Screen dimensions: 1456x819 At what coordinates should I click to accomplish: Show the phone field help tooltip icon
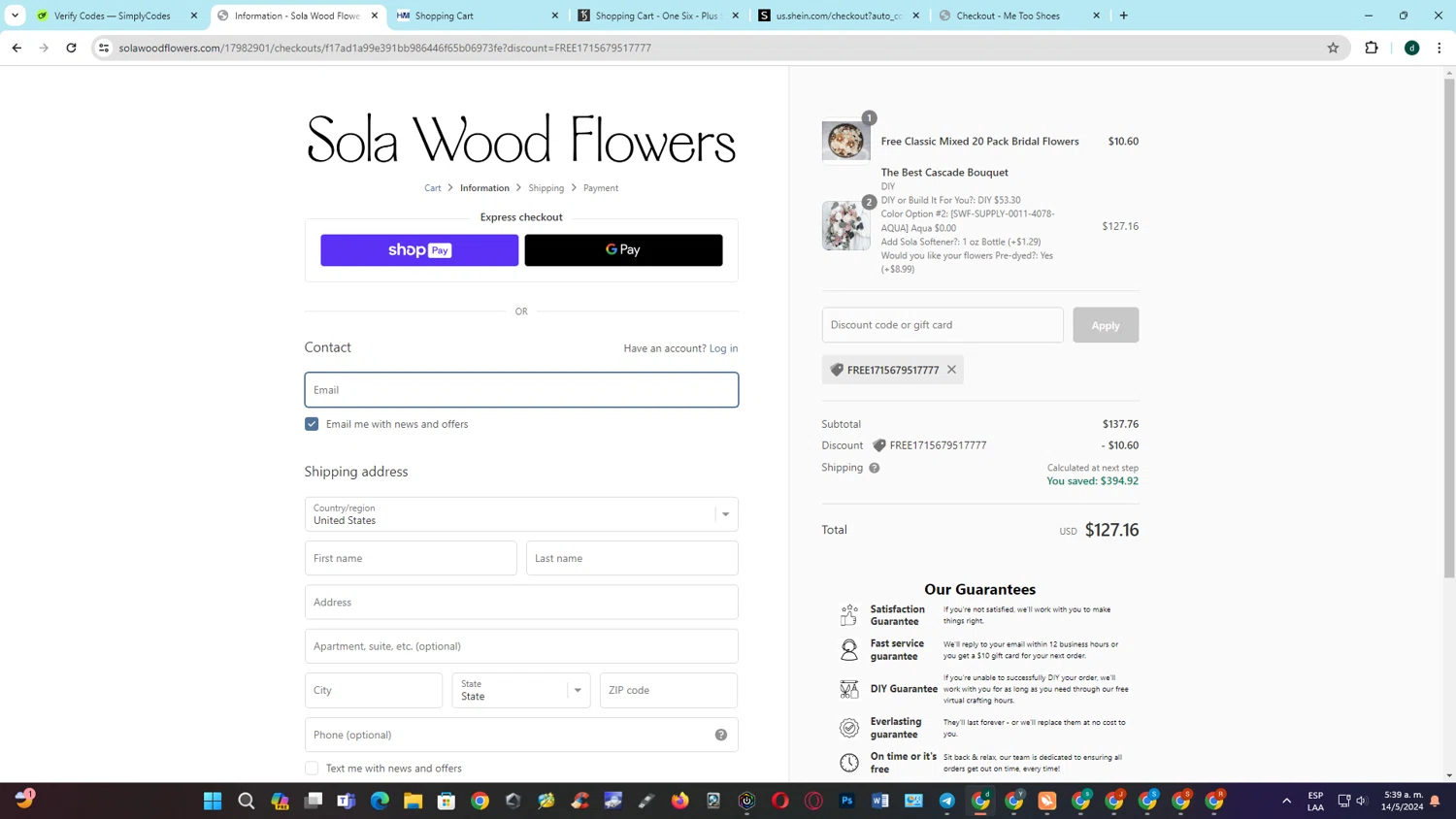tap(721, 735)
